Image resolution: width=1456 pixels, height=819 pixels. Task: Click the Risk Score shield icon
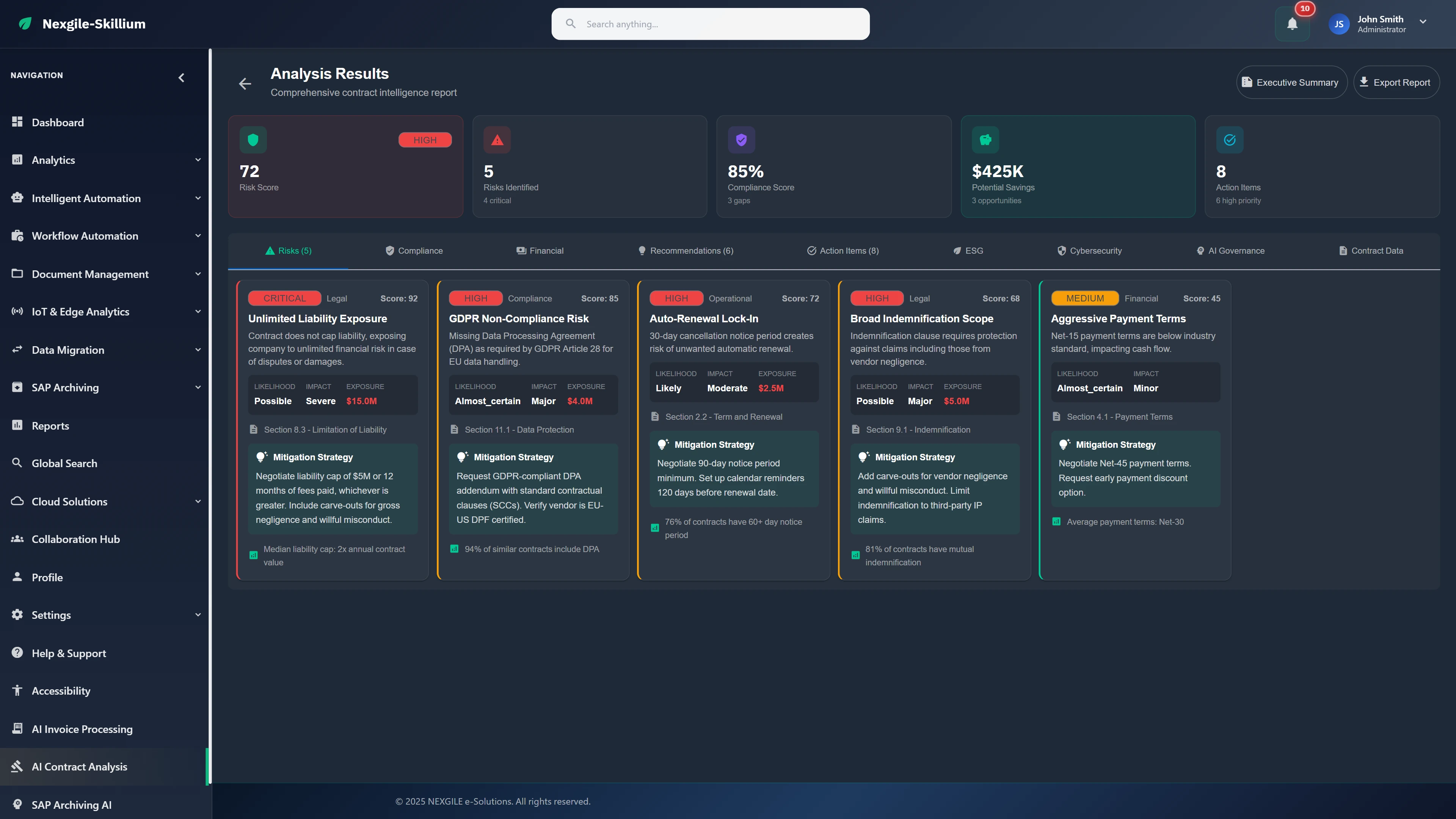pos(253,140)
